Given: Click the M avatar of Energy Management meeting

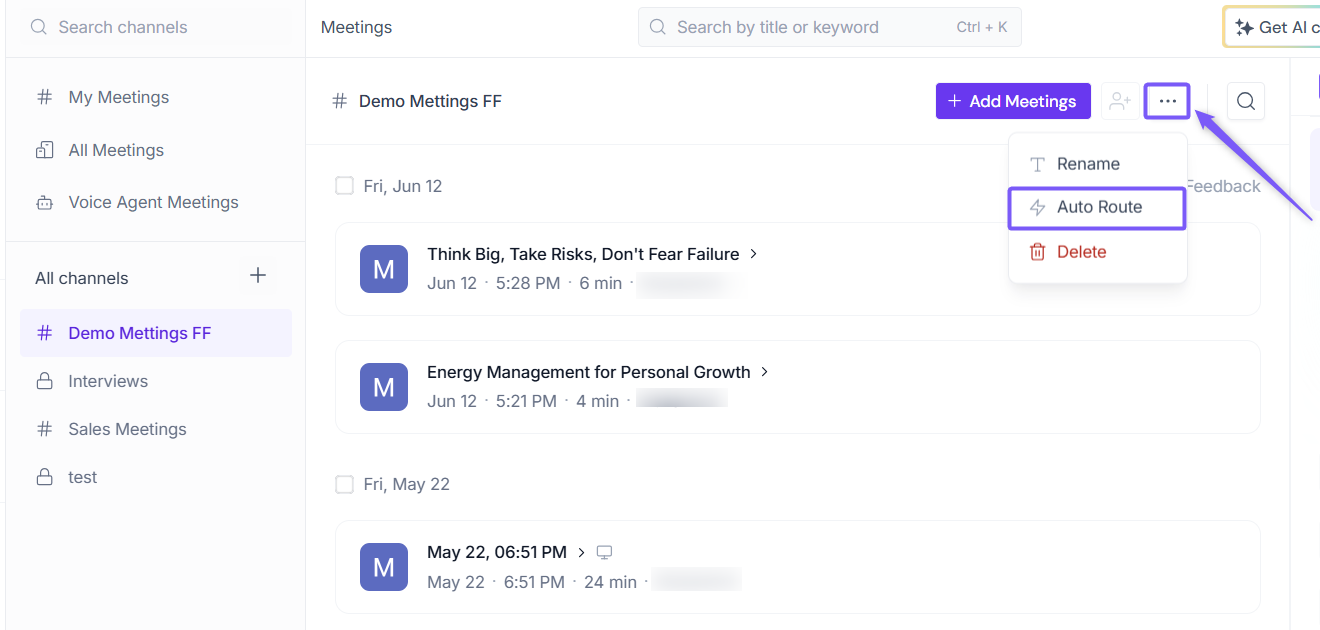Looking at the screenshot, I should [384, 387].
